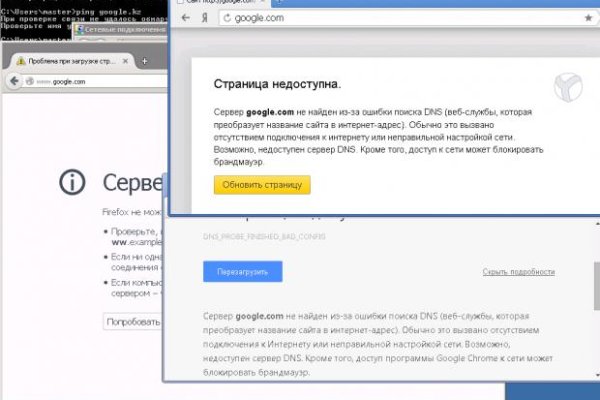Select the Firefox 'Проблема при загрузке стр...' tab
600x400 pixels.
[x=70, y=60]
